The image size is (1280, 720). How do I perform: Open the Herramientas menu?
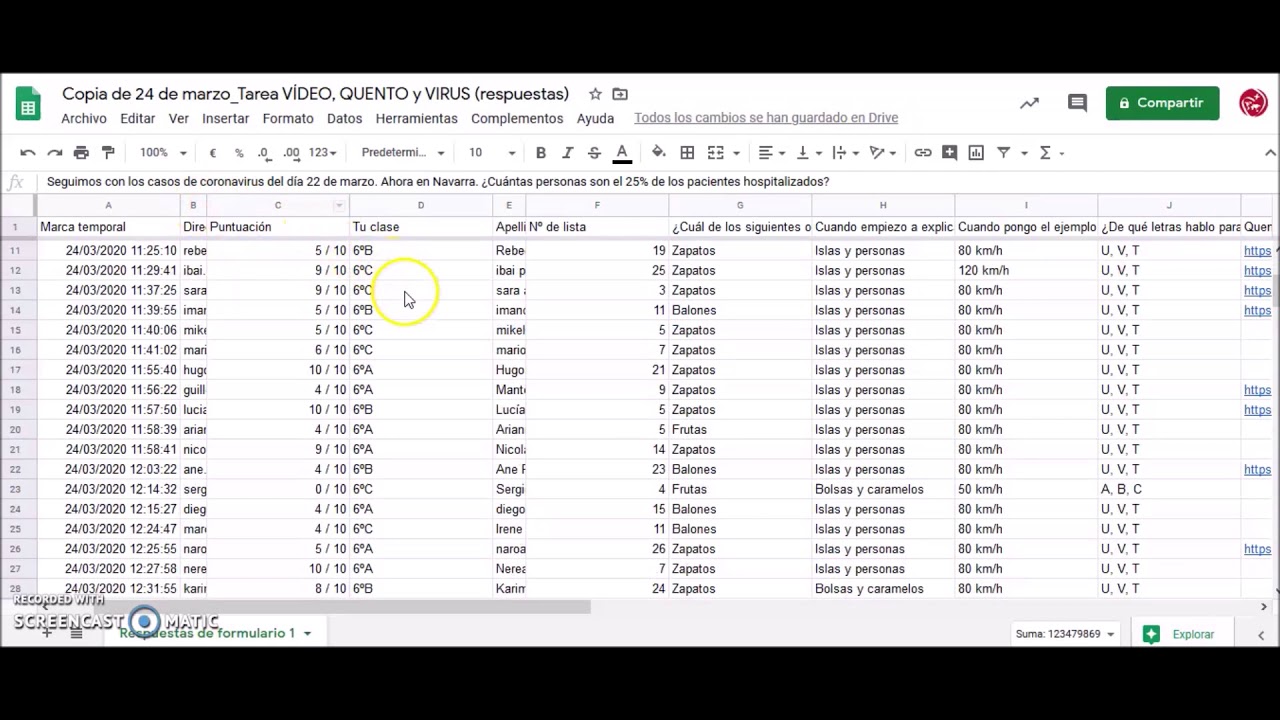point(416,118)
